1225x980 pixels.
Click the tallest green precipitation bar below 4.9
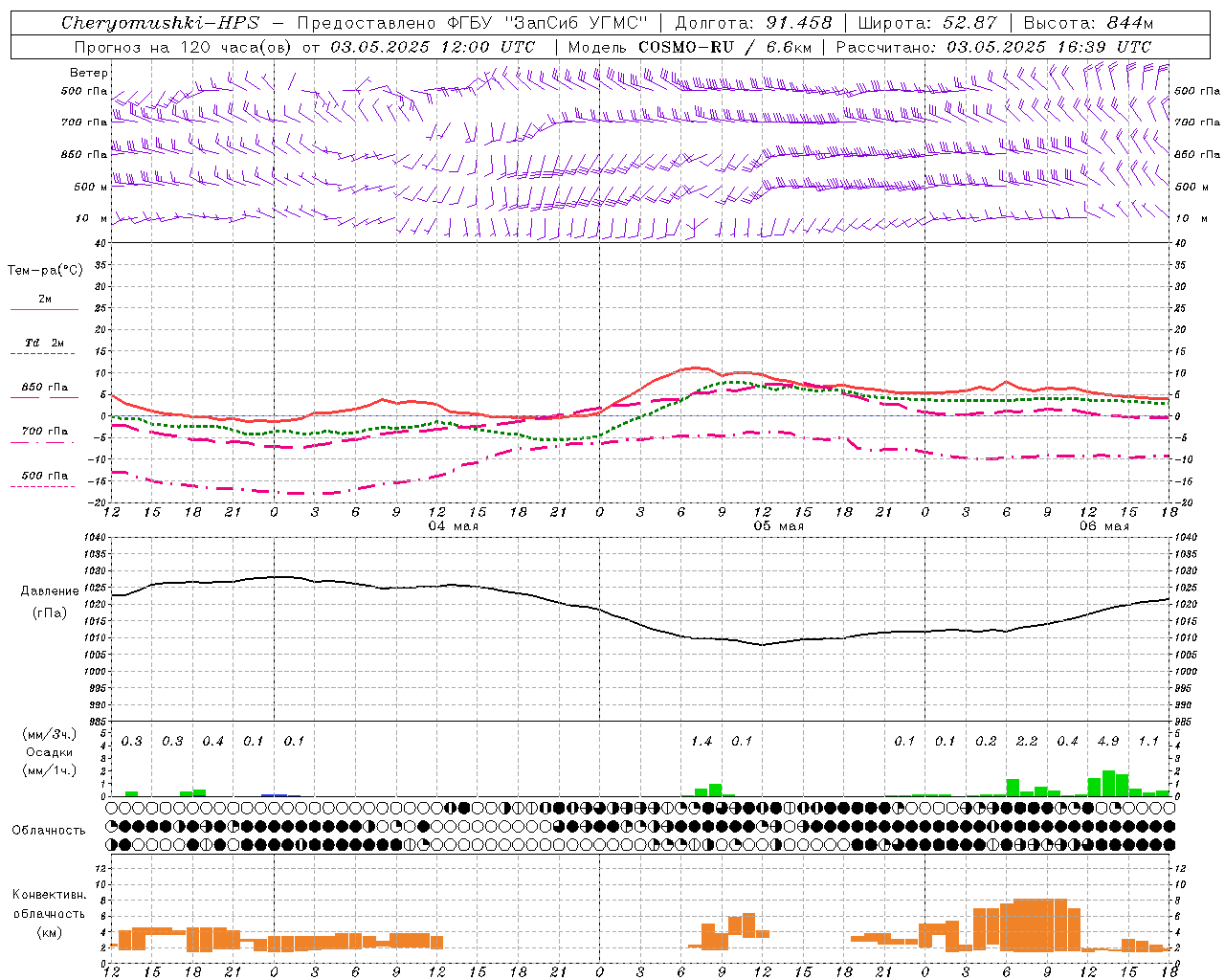[1108, 784]
